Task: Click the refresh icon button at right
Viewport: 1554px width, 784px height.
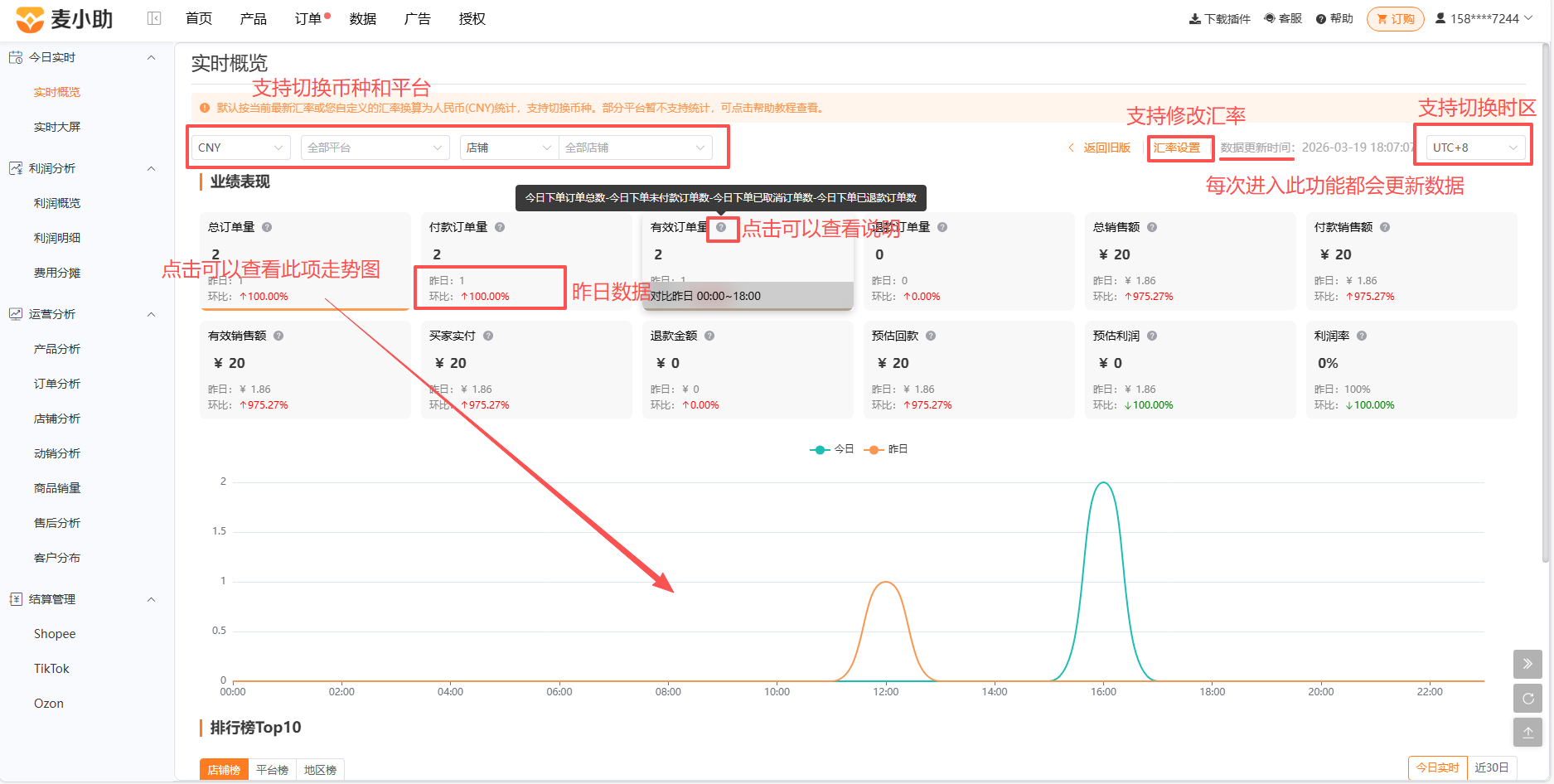Action: [x=1527, y=699]
